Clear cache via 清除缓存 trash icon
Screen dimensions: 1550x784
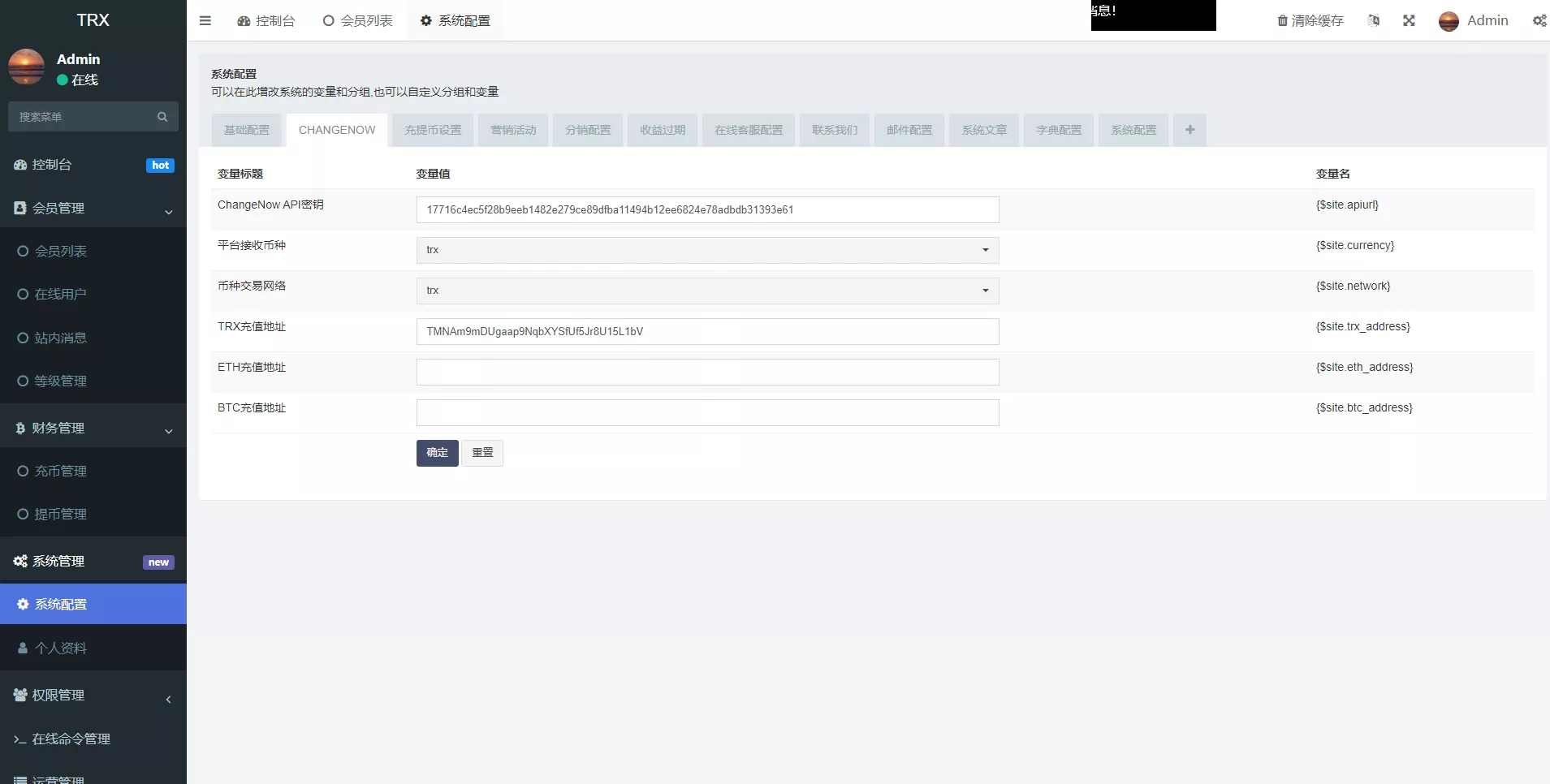tap(1281, 20)
